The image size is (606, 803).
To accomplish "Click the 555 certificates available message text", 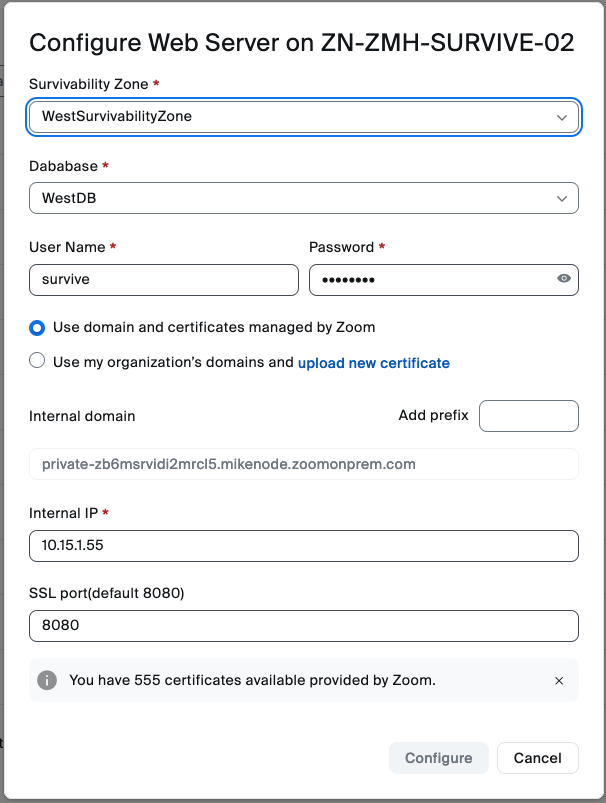I will [252, 680].
